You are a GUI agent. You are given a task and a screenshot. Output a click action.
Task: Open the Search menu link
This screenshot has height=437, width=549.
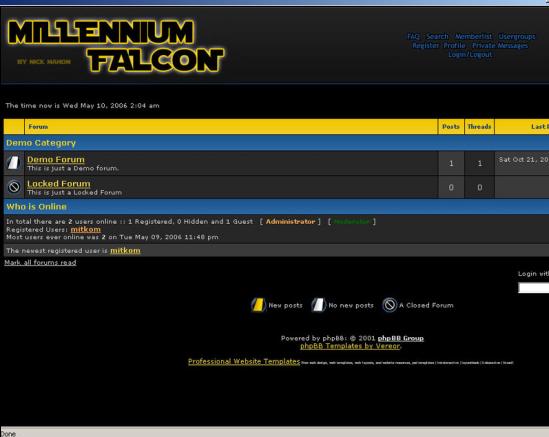pos(437,36)
